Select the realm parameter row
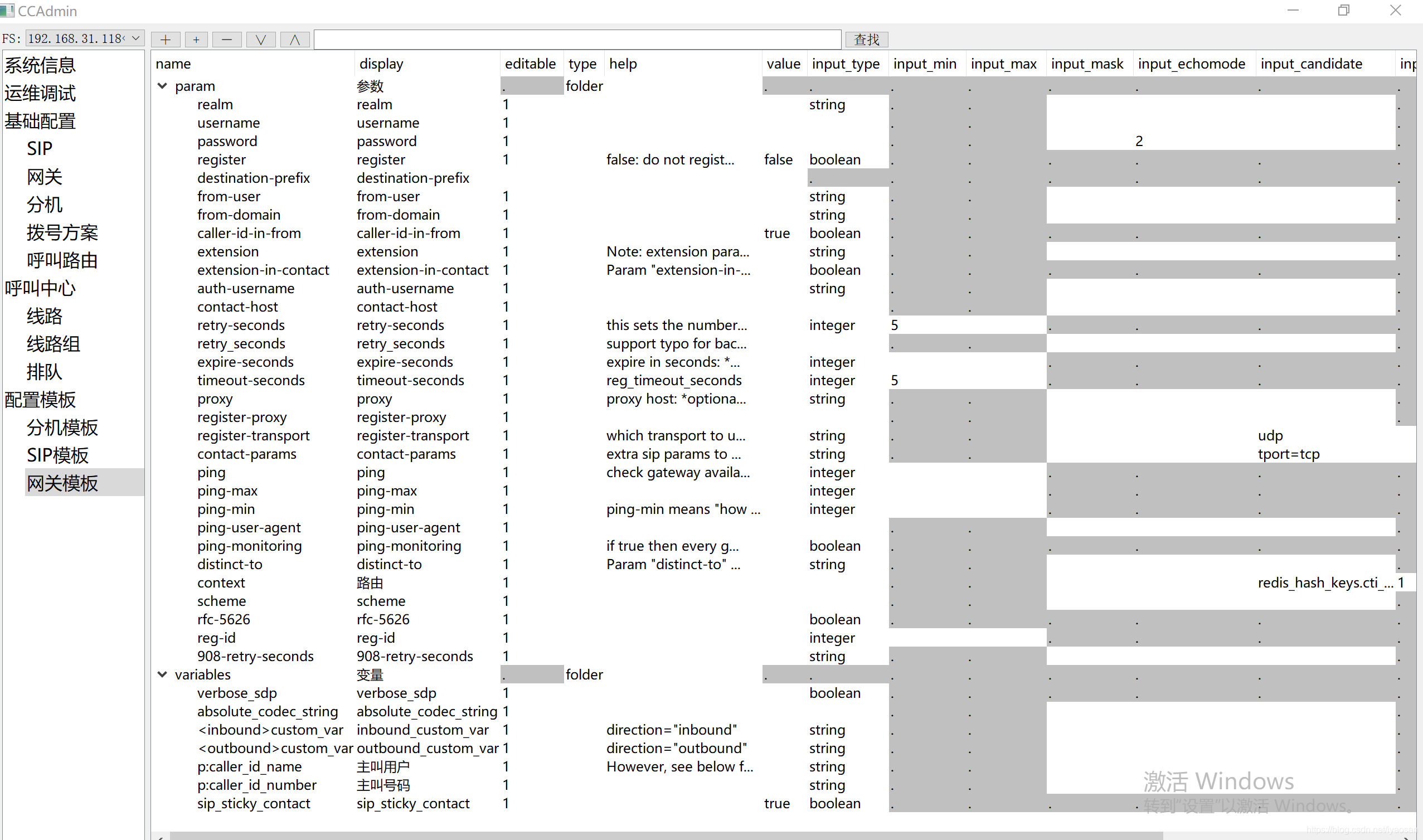Screen dimensions: 1423x840 (215, 105)
